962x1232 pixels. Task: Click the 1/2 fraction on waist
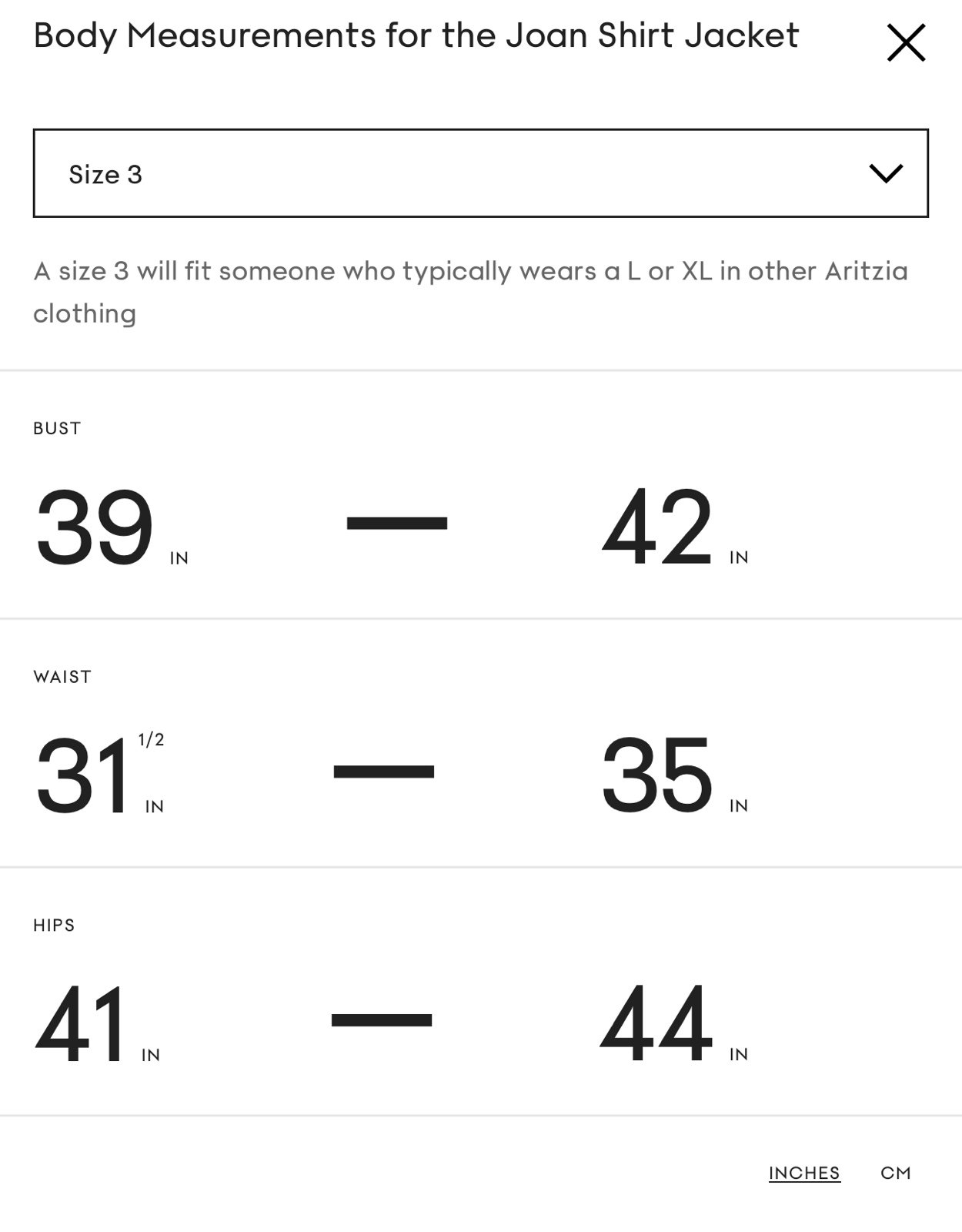151,740
